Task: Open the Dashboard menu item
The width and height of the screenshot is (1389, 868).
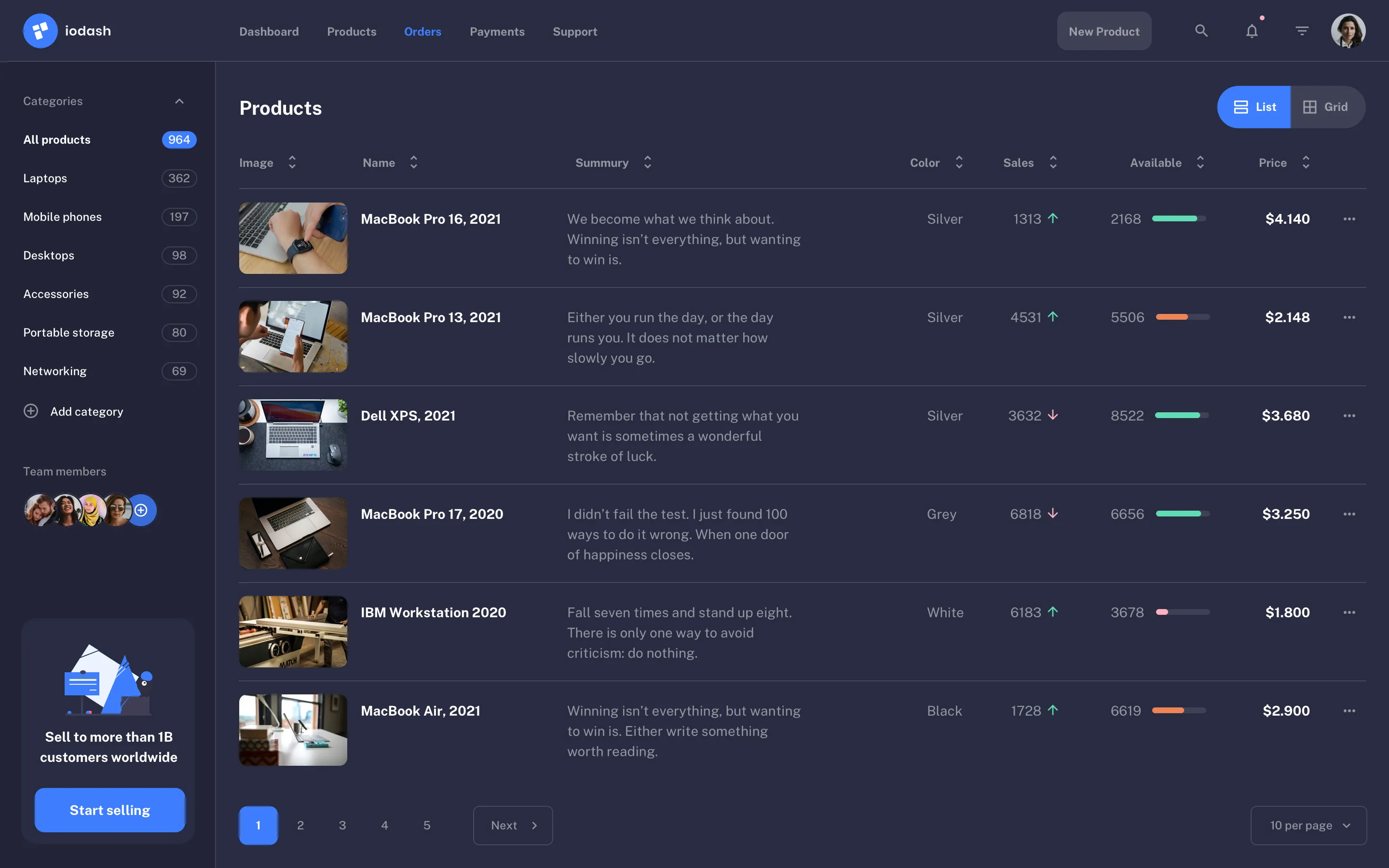Action: point(269,31)
